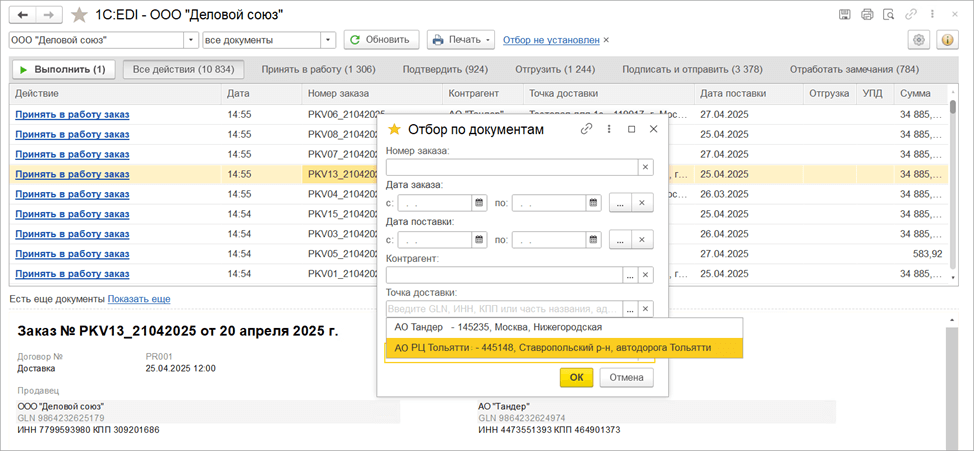Click 'Отбор не установлен' filter link

tap(551, 40)
